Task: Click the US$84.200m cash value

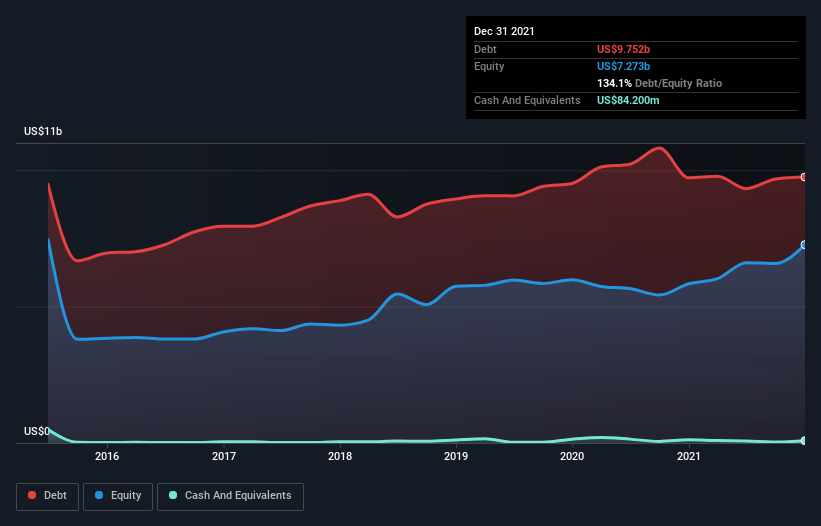Action: [628, 100]
